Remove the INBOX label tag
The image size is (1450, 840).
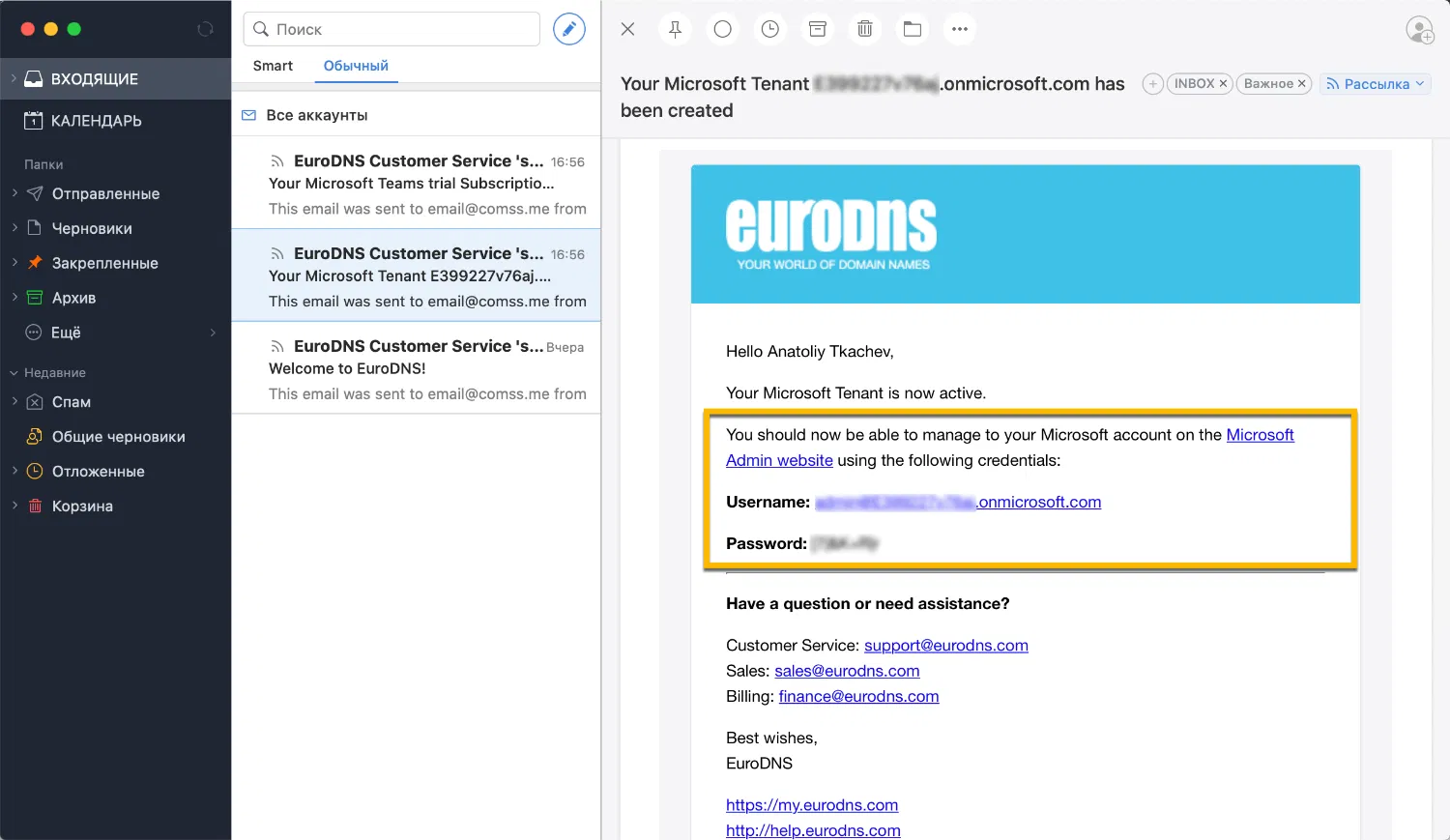coord(1222,83)
